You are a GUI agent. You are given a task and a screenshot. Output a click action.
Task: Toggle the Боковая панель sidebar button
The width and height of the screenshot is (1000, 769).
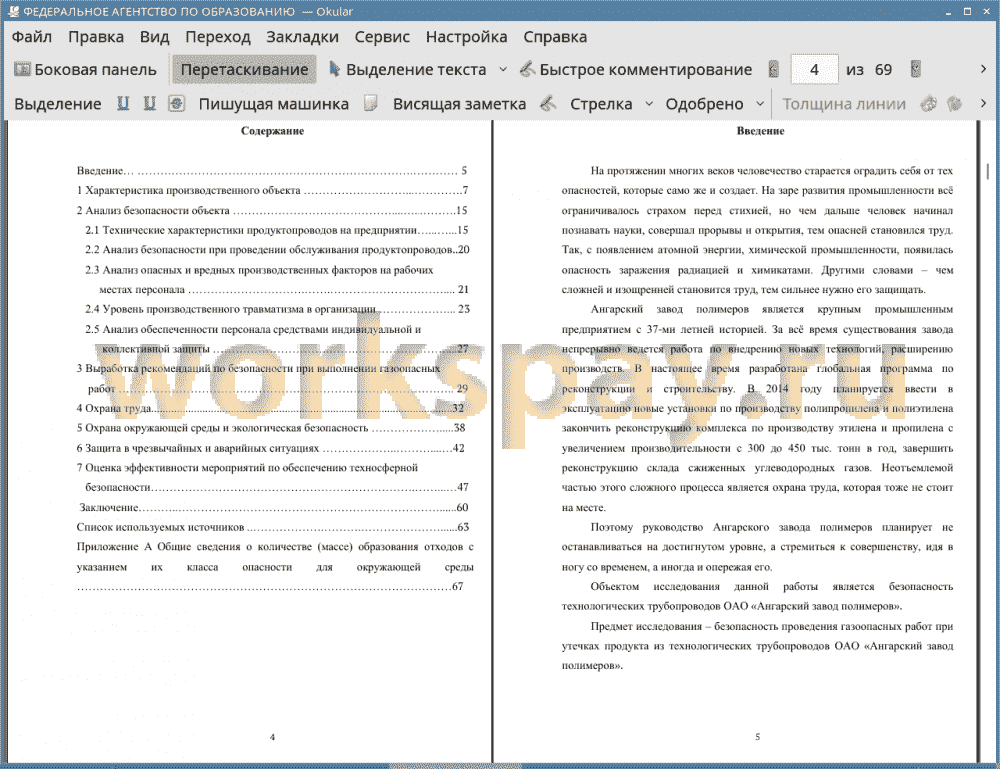pyautogui.click(x=85, y=70)
